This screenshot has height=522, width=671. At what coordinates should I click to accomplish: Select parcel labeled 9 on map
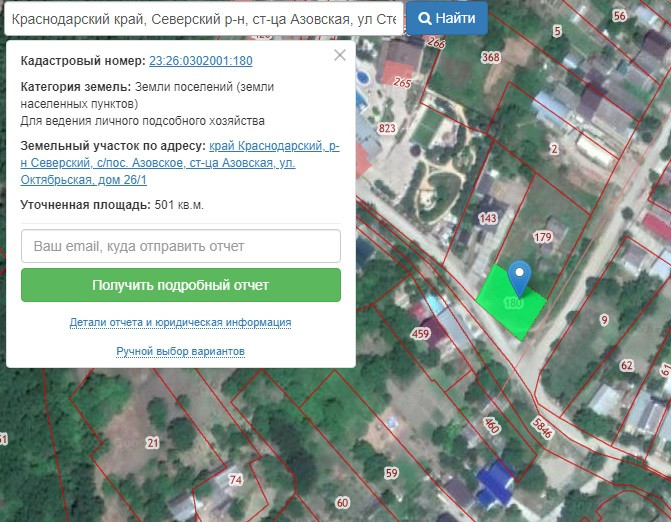[604, 320]
